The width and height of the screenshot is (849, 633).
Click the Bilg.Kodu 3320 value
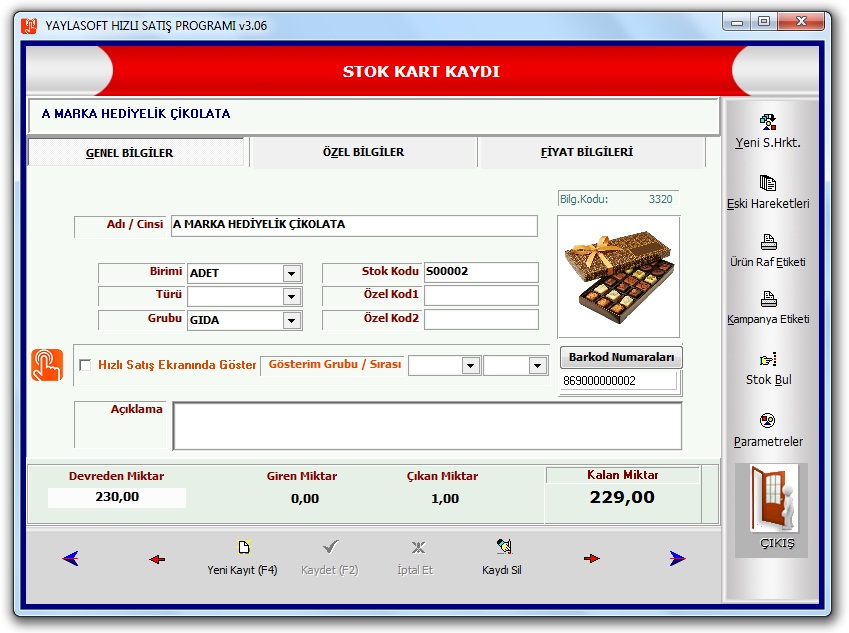pyautogui.click(x=661, y=199)
